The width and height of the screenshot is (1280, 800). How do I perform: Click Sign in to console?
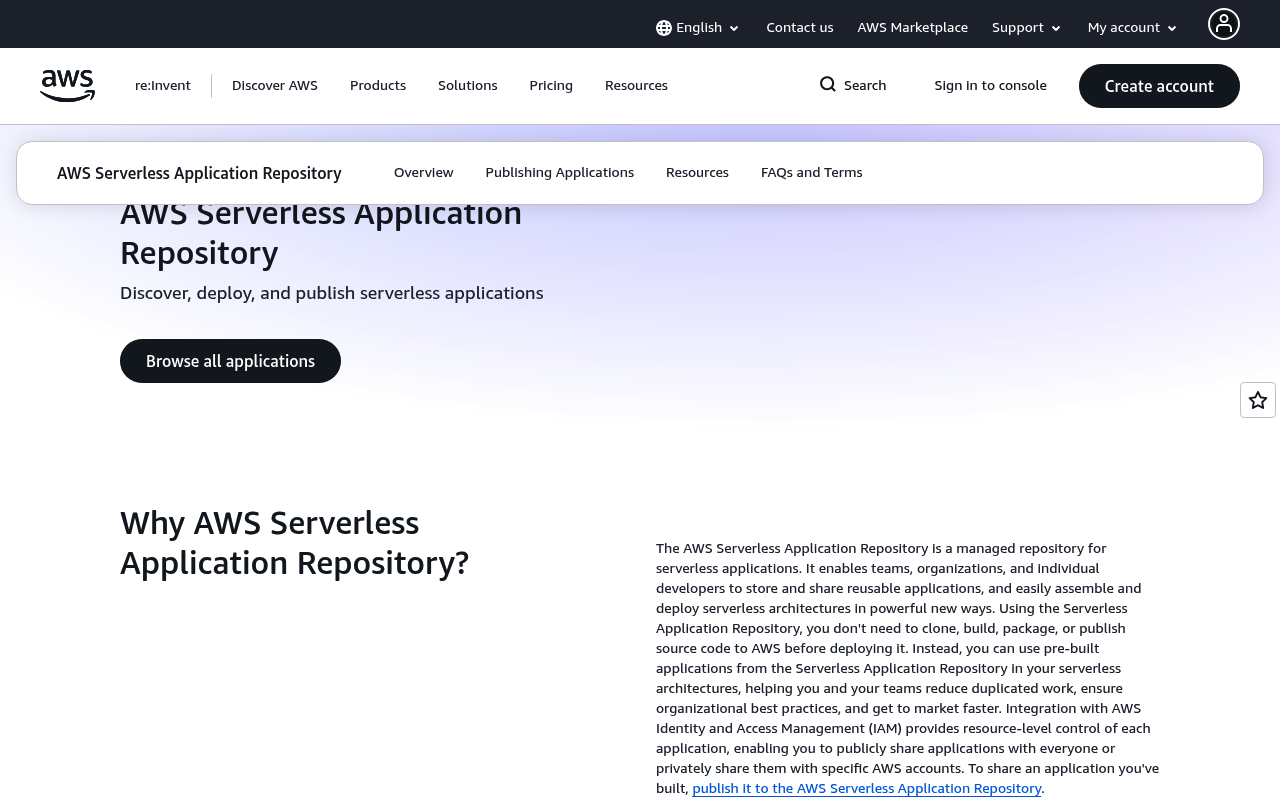point(991,86)
